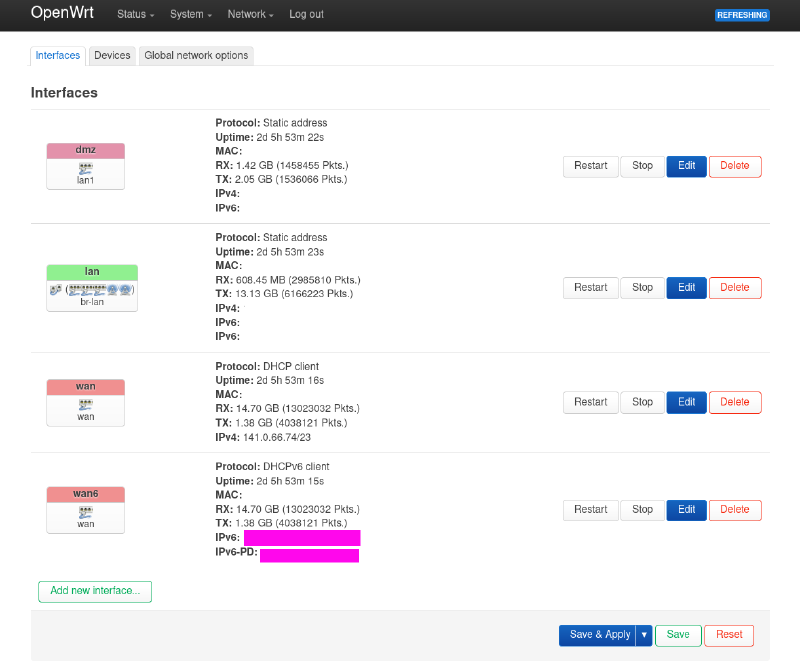This screenshot has width=800, height=668.
Task: Click the OpenWrt logo
Action: point(62,14)
